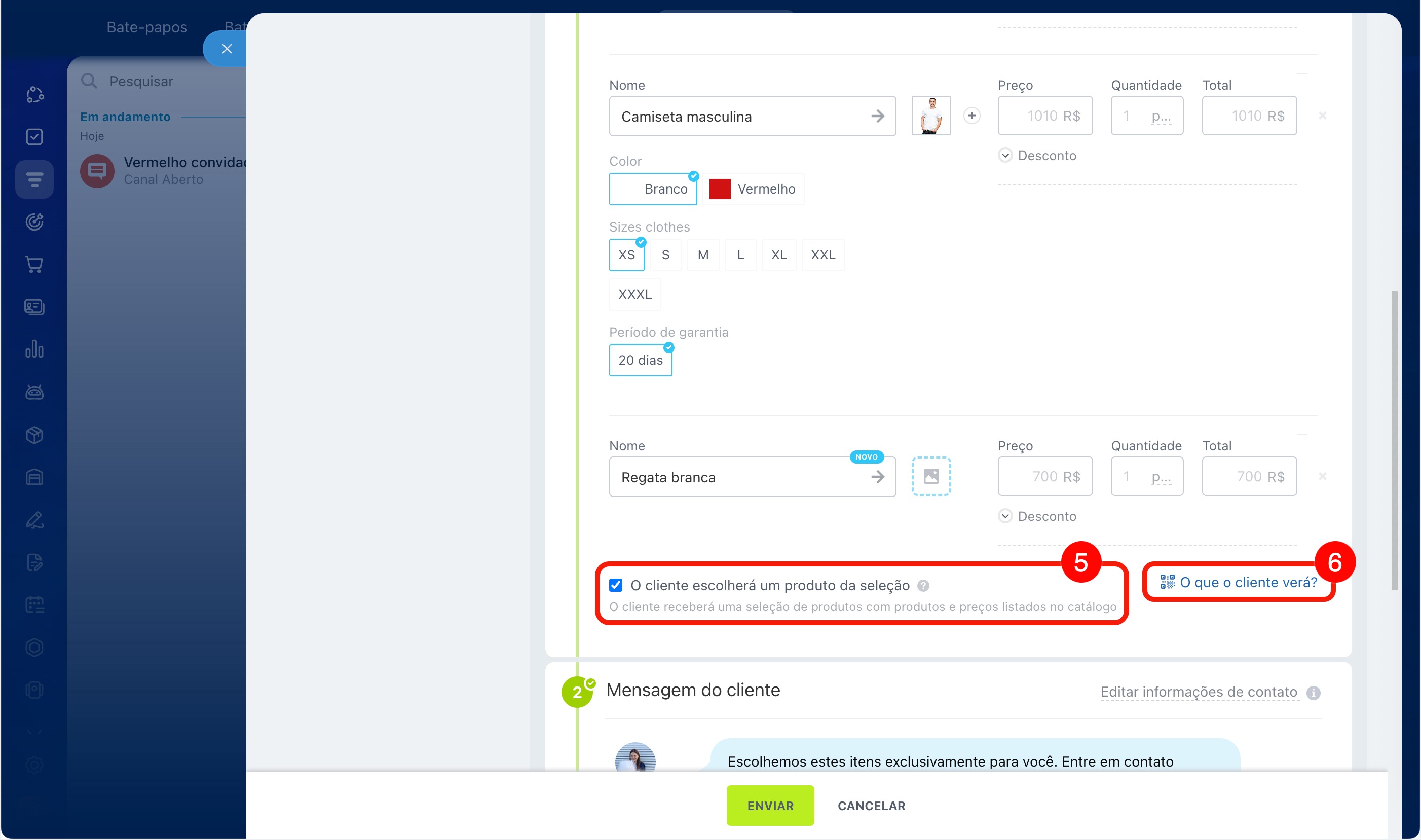The image size is (1421, 840).
Task: Click the plus icon beside Camiseta masculina image
Action: tap(971, 116)
